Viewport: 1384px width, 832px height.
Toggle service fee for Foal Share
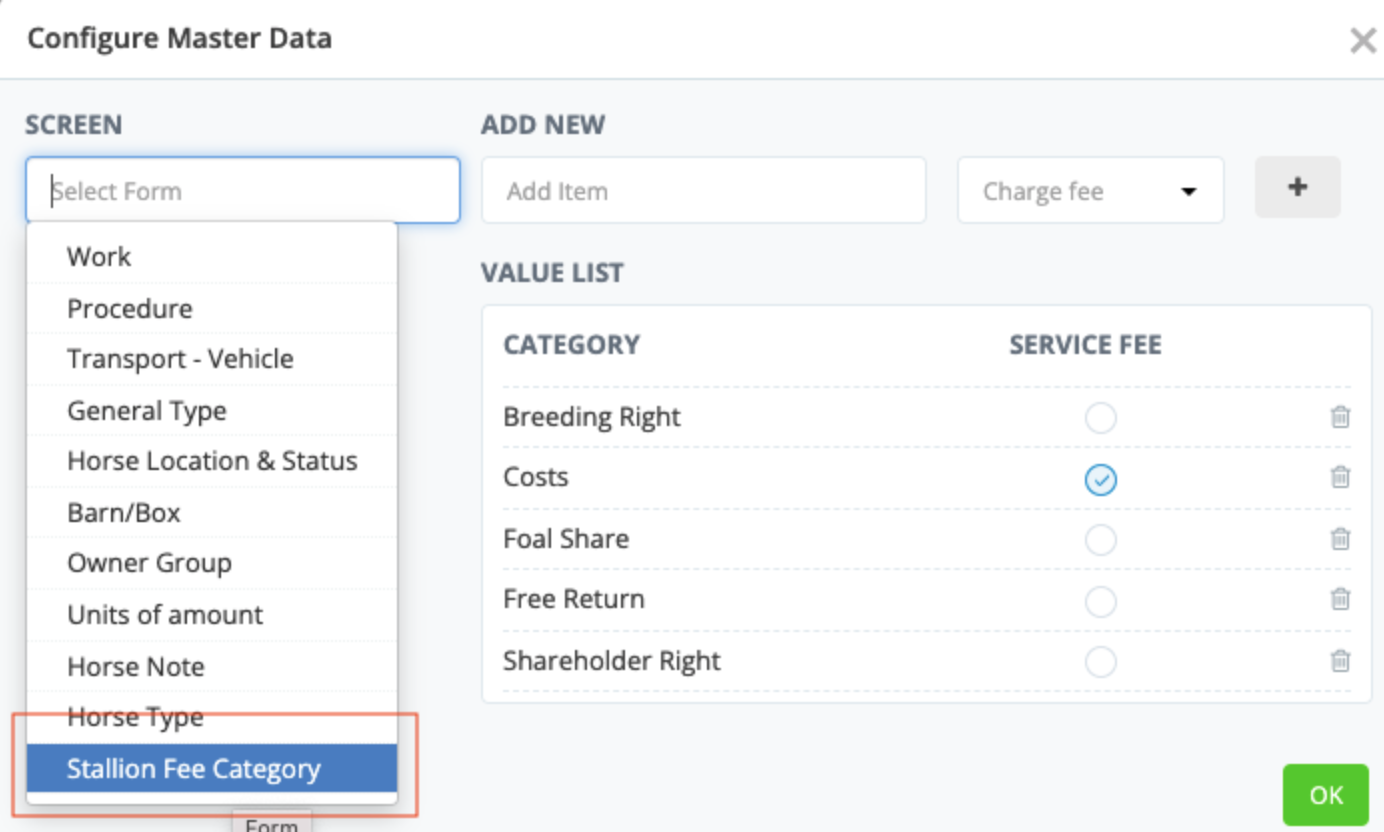[x=1100, y=541]
